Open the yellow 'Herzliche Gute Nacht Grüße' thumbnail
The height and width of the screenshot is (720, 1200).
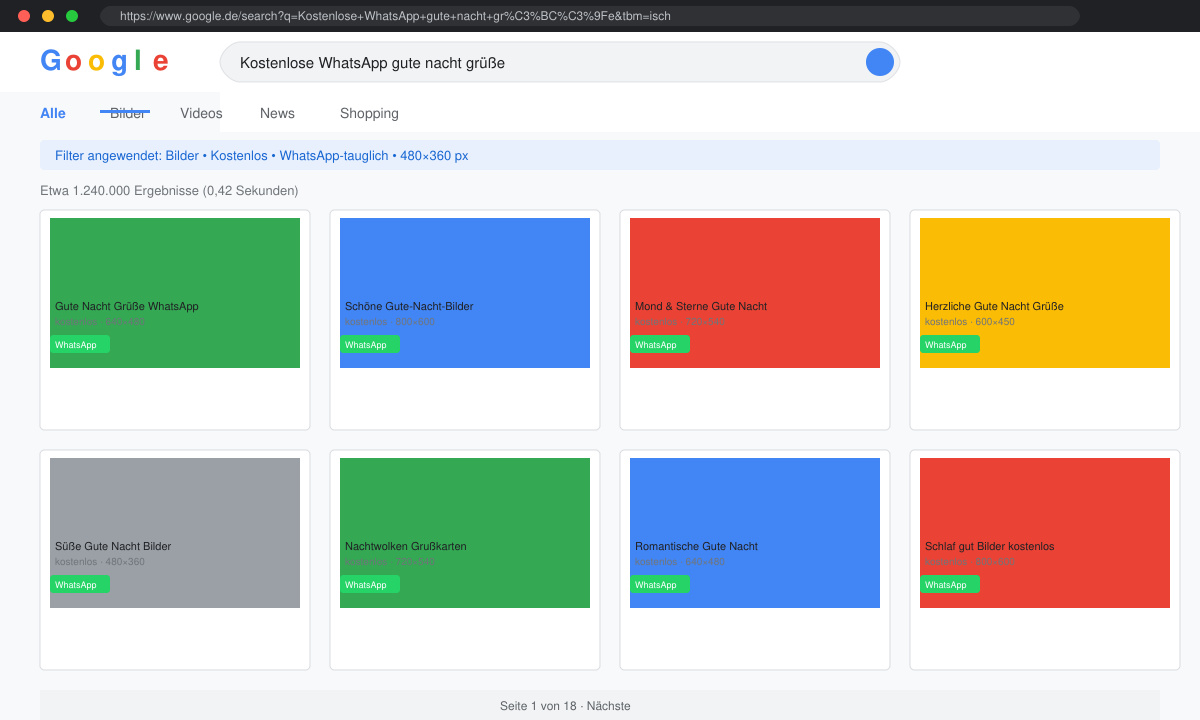1045,293
